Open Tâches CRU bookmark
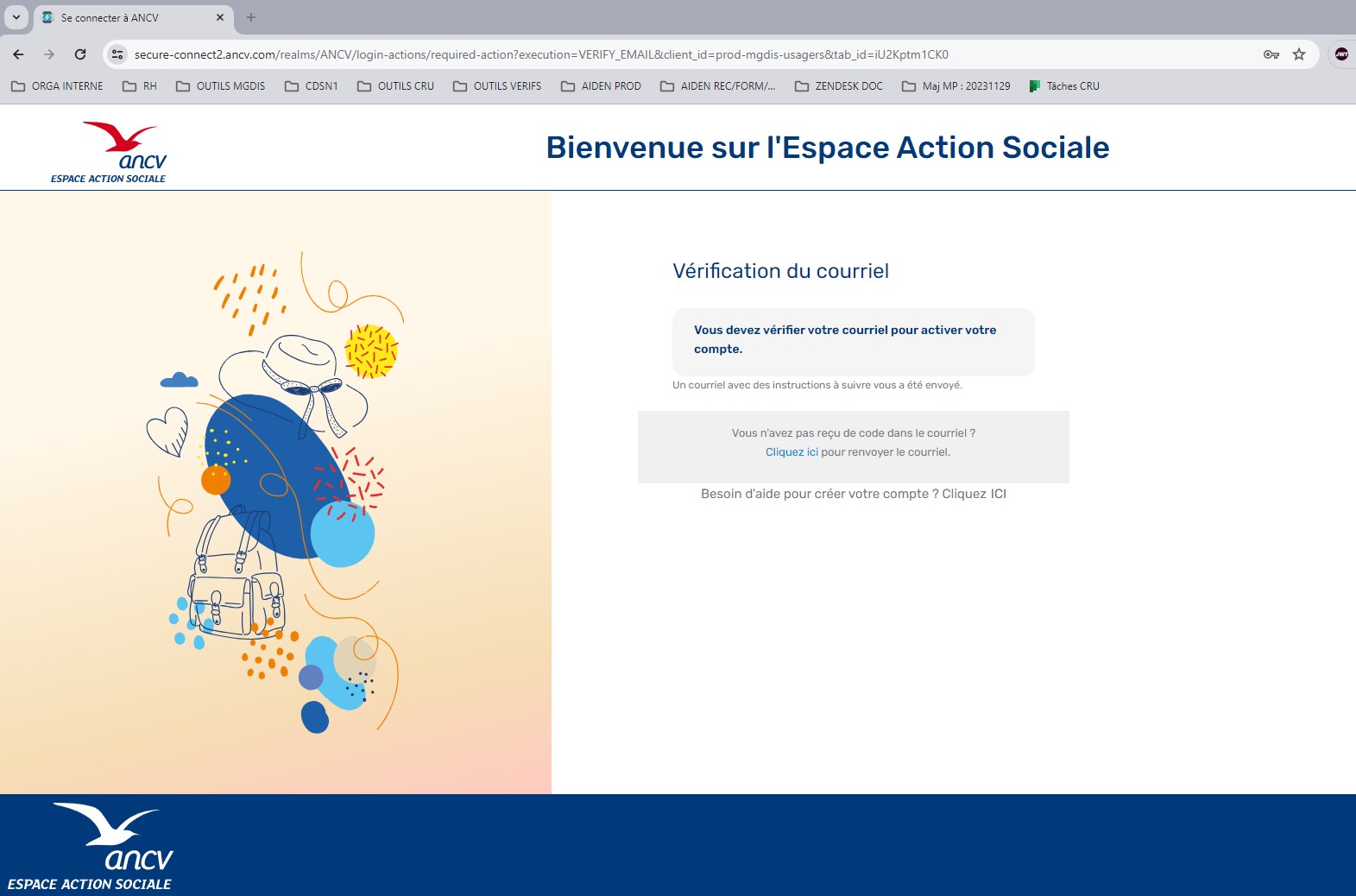 pyautogui.click(x=1064, y=86)
